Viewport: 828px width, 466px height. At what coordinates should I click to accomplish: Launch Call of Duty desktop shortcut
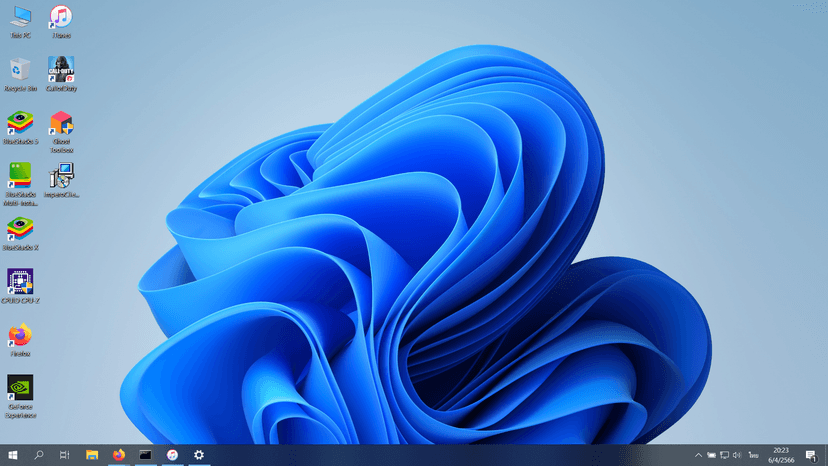point(61,70)
